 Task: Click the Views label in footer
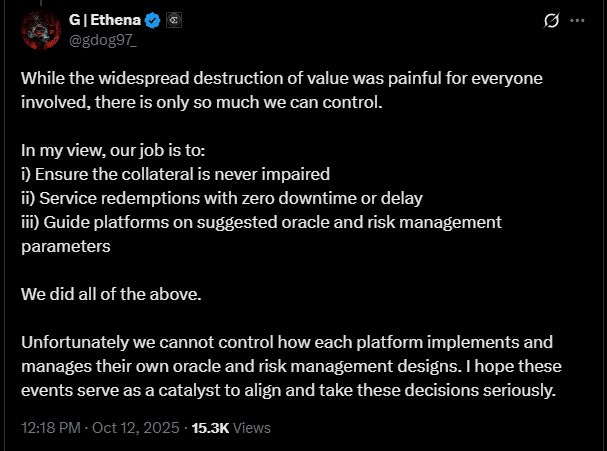252,427
